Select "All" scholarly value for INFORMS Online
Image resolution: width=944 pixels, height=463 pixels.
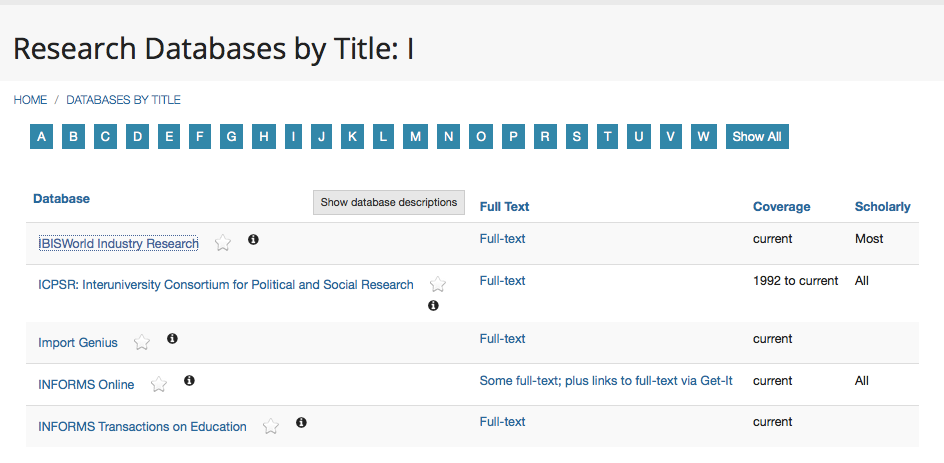coord(862,381)
